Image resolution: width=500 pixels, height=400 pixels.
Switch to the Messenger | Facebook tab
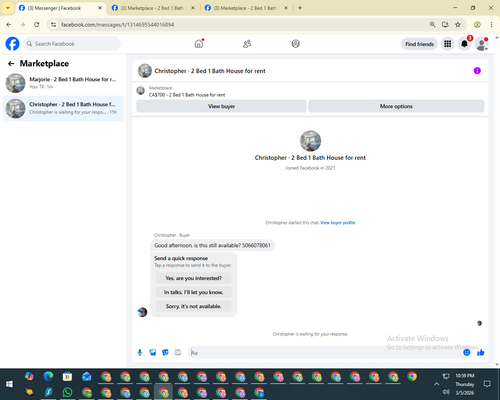60,8
